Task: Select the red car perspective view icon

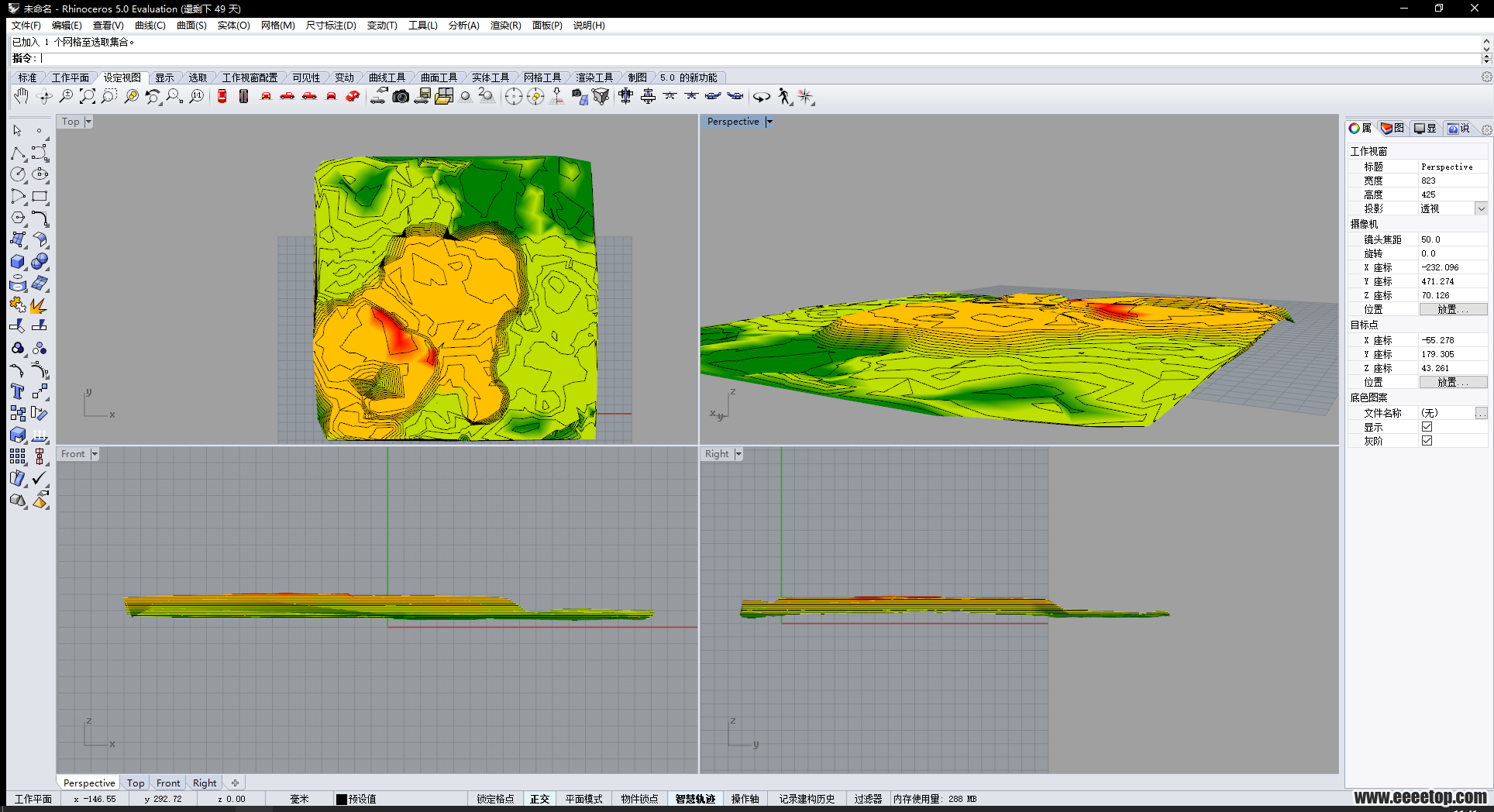Action: [x=353, y=96]
